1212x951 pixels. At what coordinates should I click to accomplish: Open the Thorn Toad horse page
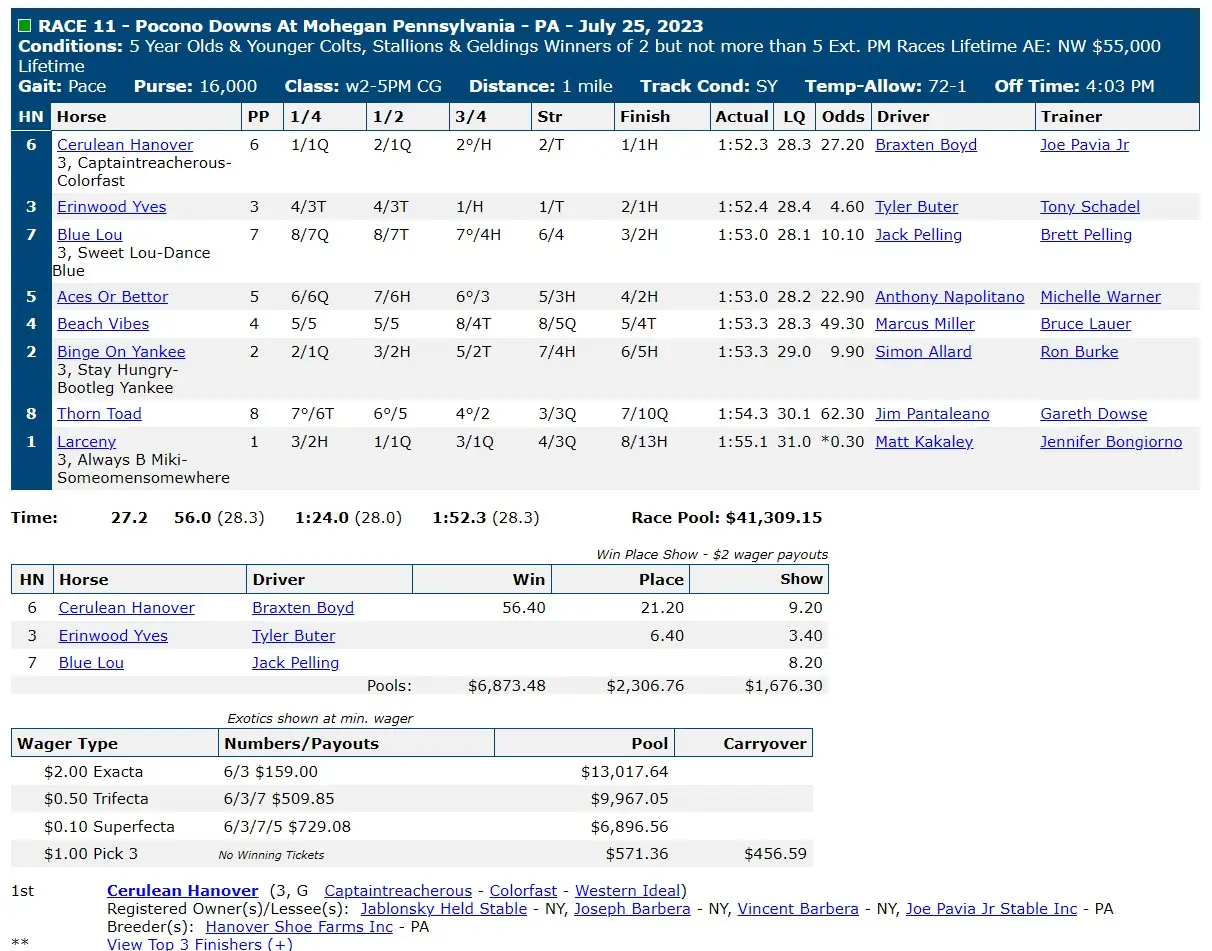tap(99, 414)
